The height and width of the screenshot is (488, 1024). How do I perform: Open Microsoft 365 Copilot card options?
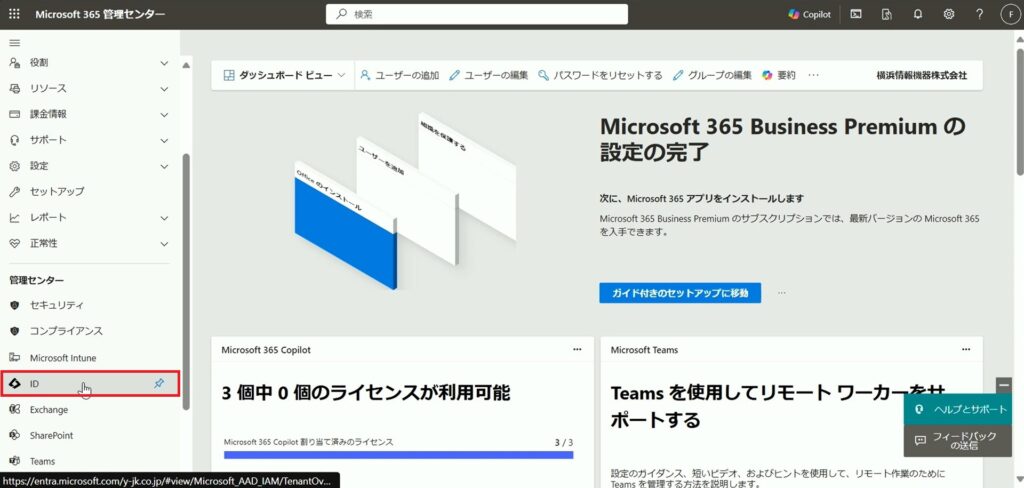(577, 350)
